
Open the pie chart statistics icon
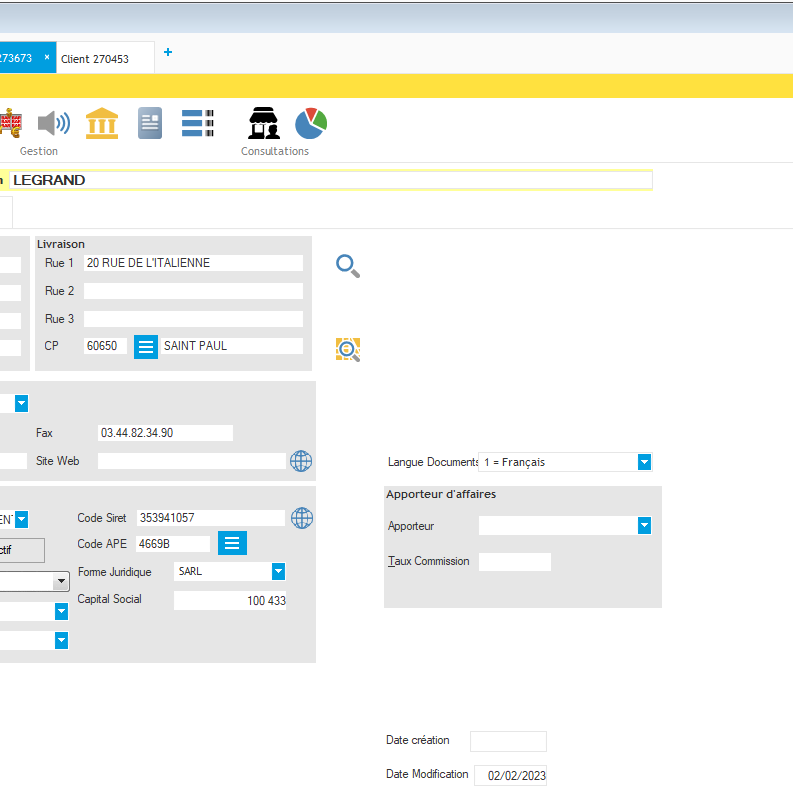click(311, 123)
